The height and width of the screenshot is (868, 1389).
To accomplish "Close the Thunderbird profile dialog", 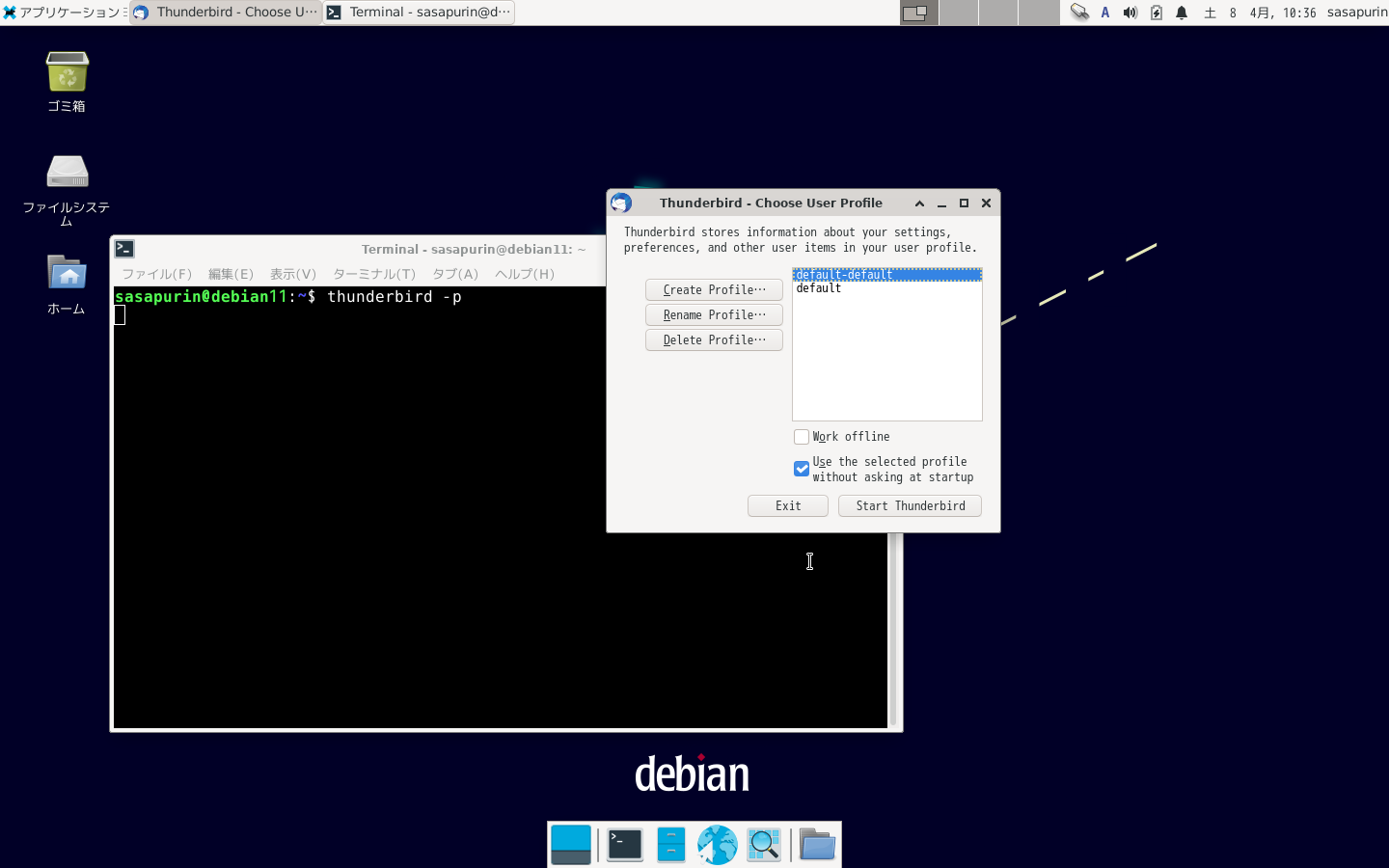I will 986,203.
